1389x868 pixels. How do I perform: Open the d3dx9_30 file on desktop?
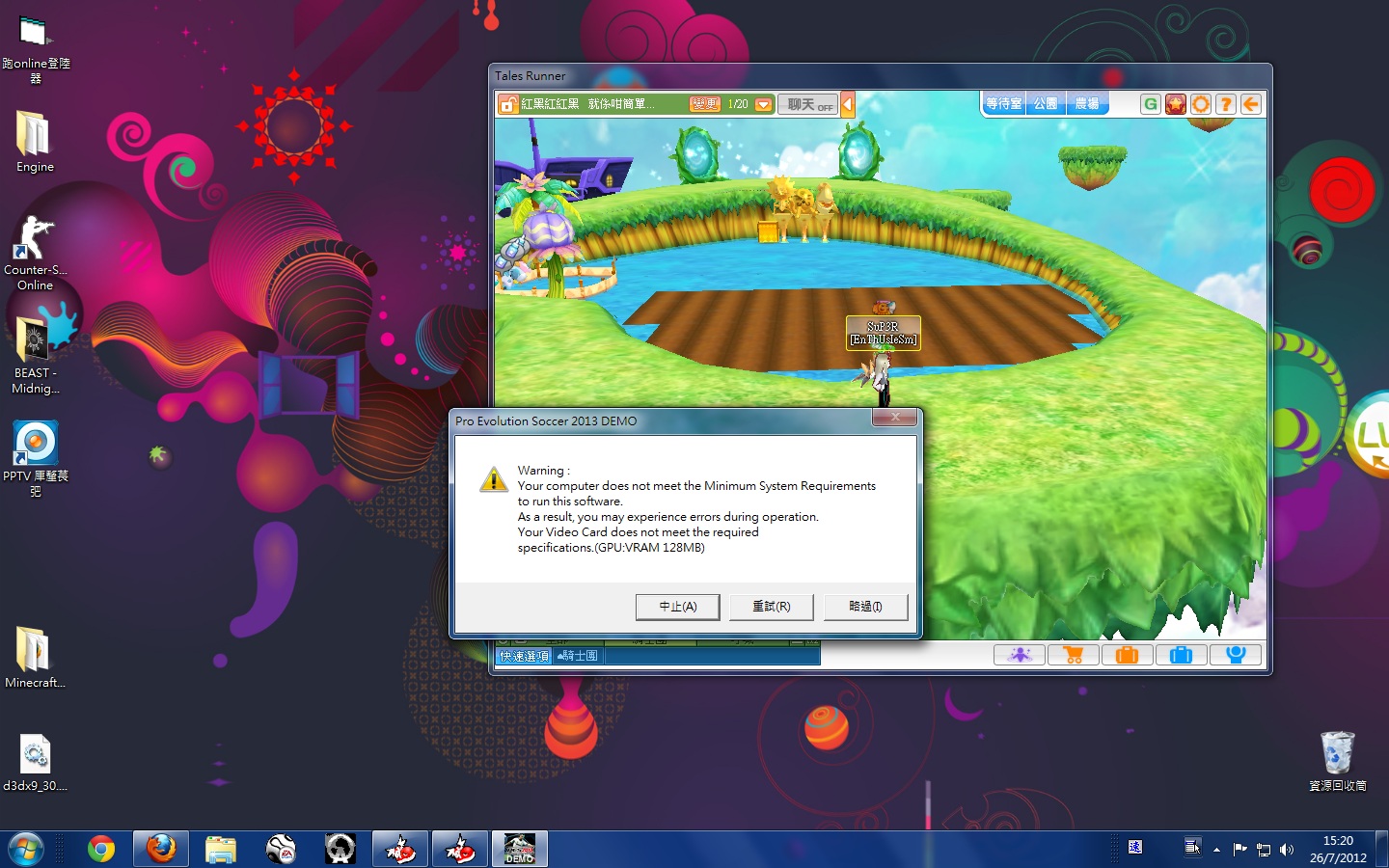[x=35, y=762]
